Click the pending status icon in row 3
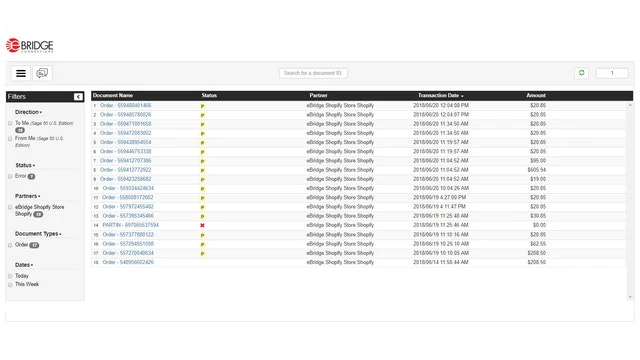 click(202, 124)
